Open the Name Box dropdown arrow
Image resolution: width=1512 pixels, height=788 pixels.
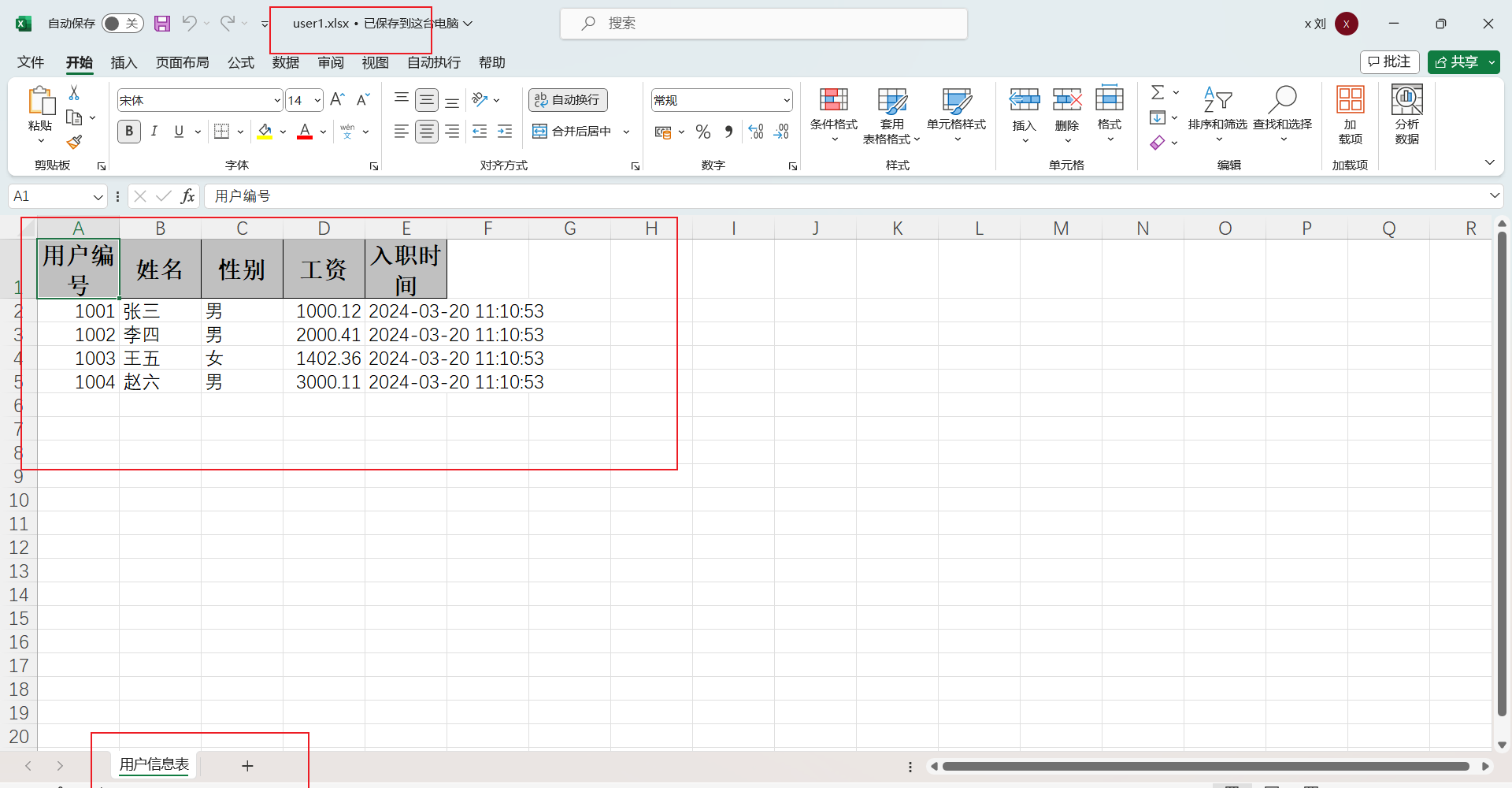pos(98,196)
